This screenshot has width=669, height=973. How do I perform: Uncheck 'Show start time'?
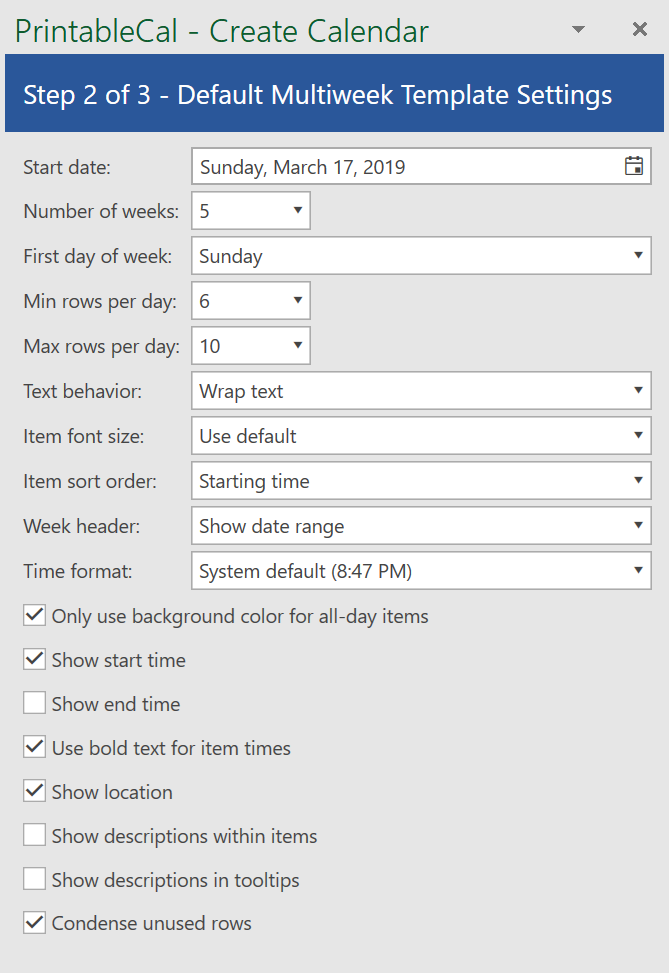[x=34, y=659]
